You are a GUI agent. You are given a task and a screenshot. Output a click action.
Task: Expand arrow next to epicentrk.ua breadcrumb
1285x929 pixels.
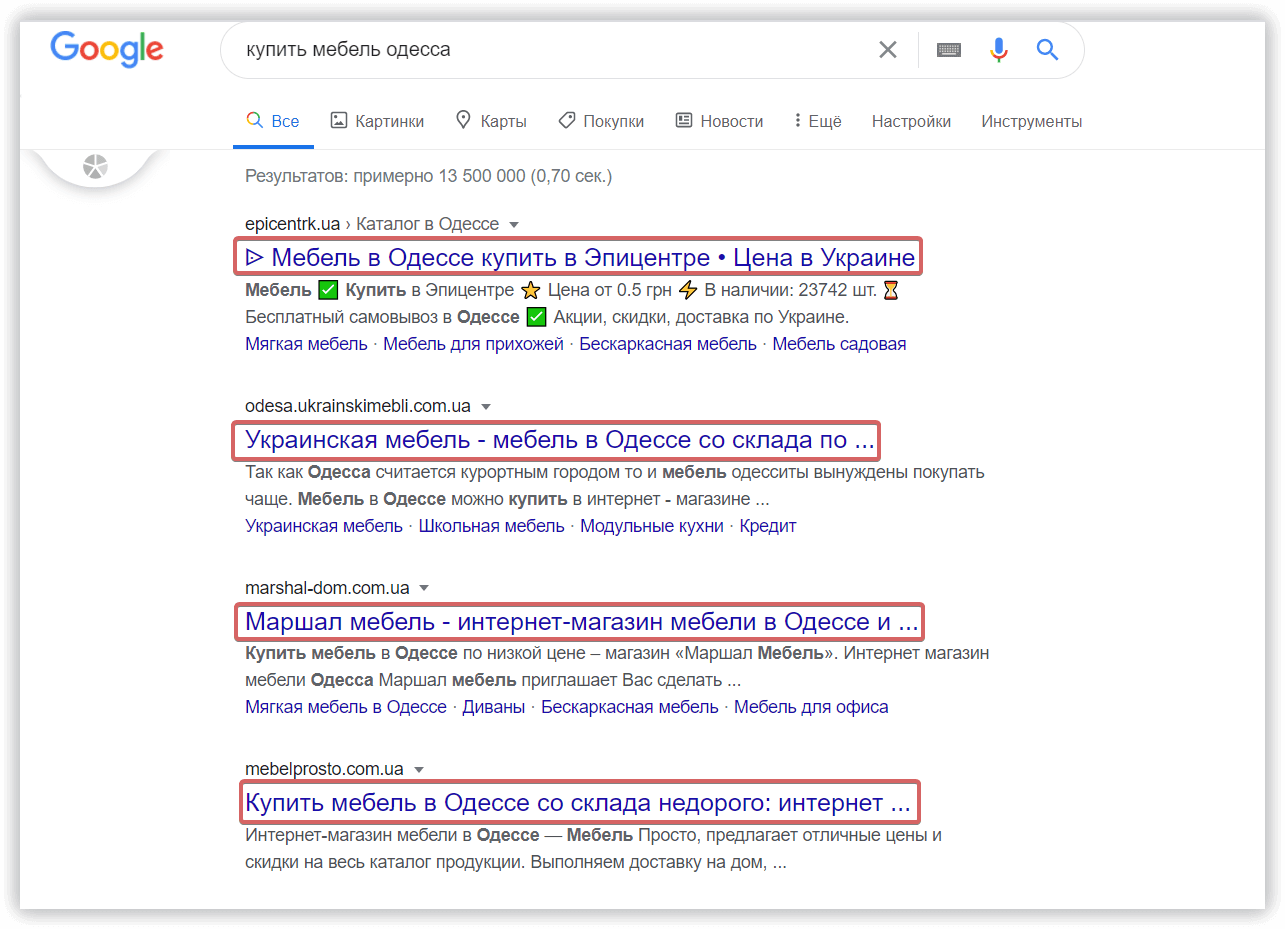tap(513, 224)
